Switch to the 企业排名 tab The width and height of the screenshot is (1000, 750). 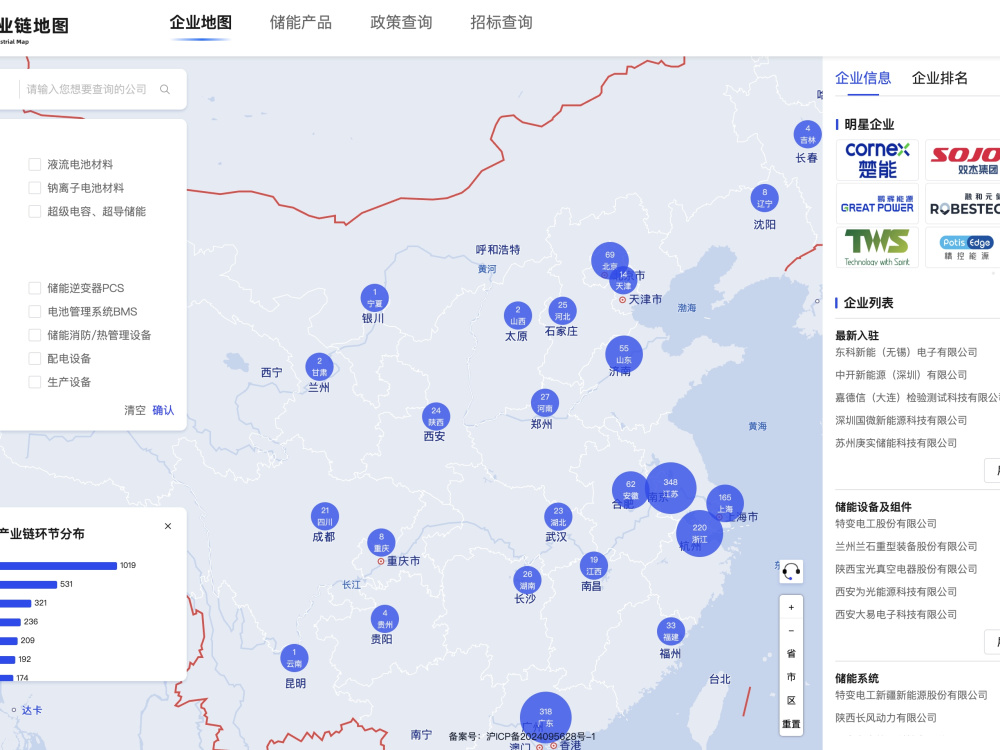(x=939, y=78)
